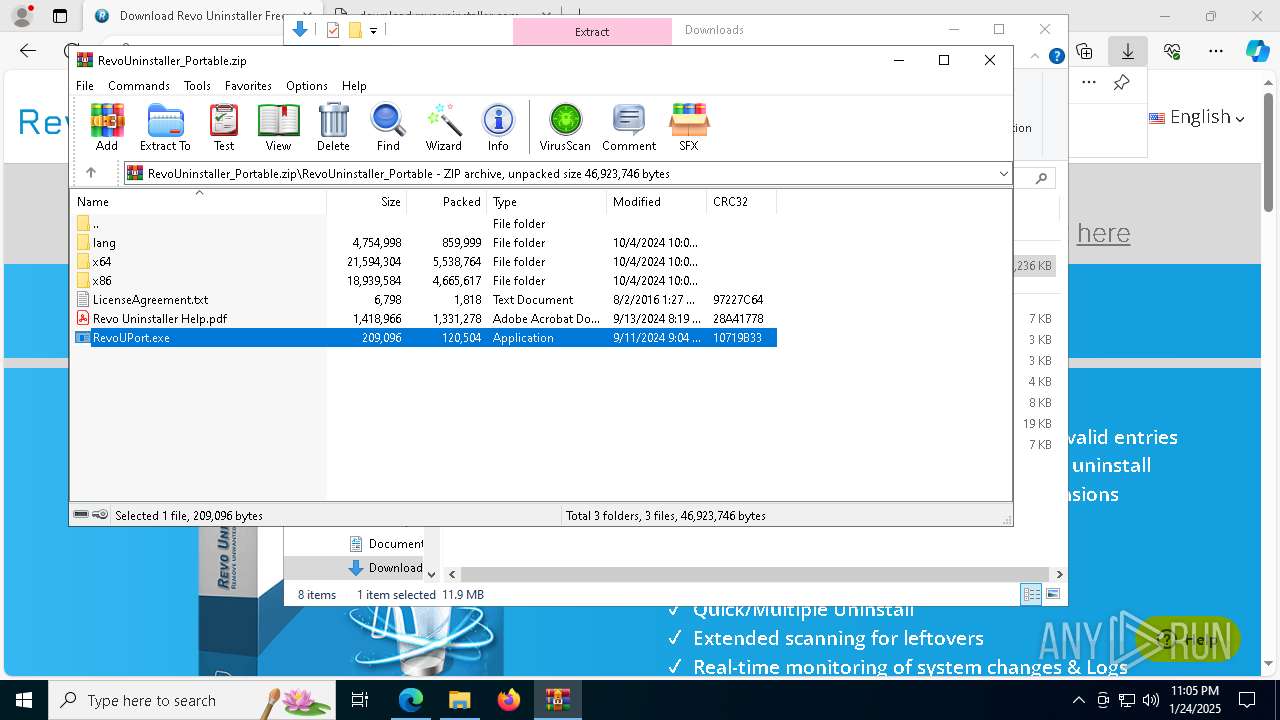Image resolution: width=1280 pixels, height=720 pixels.
Task: Click the Find magnifier icon
Action: [x=388, y=127]
